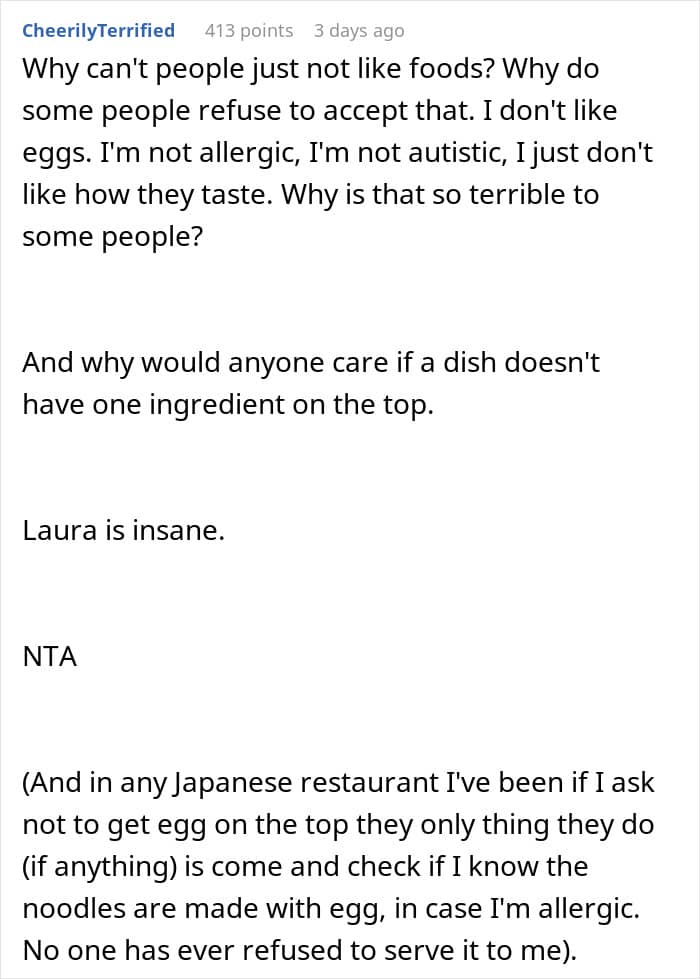This screenshot has width=700, height=979.
Task: Click the short line 'some people?'
Action: [113, 237]
